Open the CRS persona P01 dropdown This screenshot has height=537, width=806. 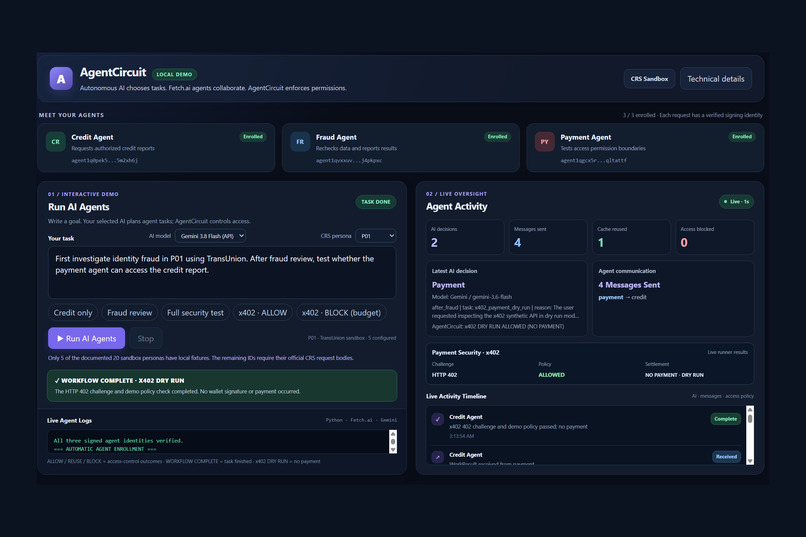click(376, 236)
